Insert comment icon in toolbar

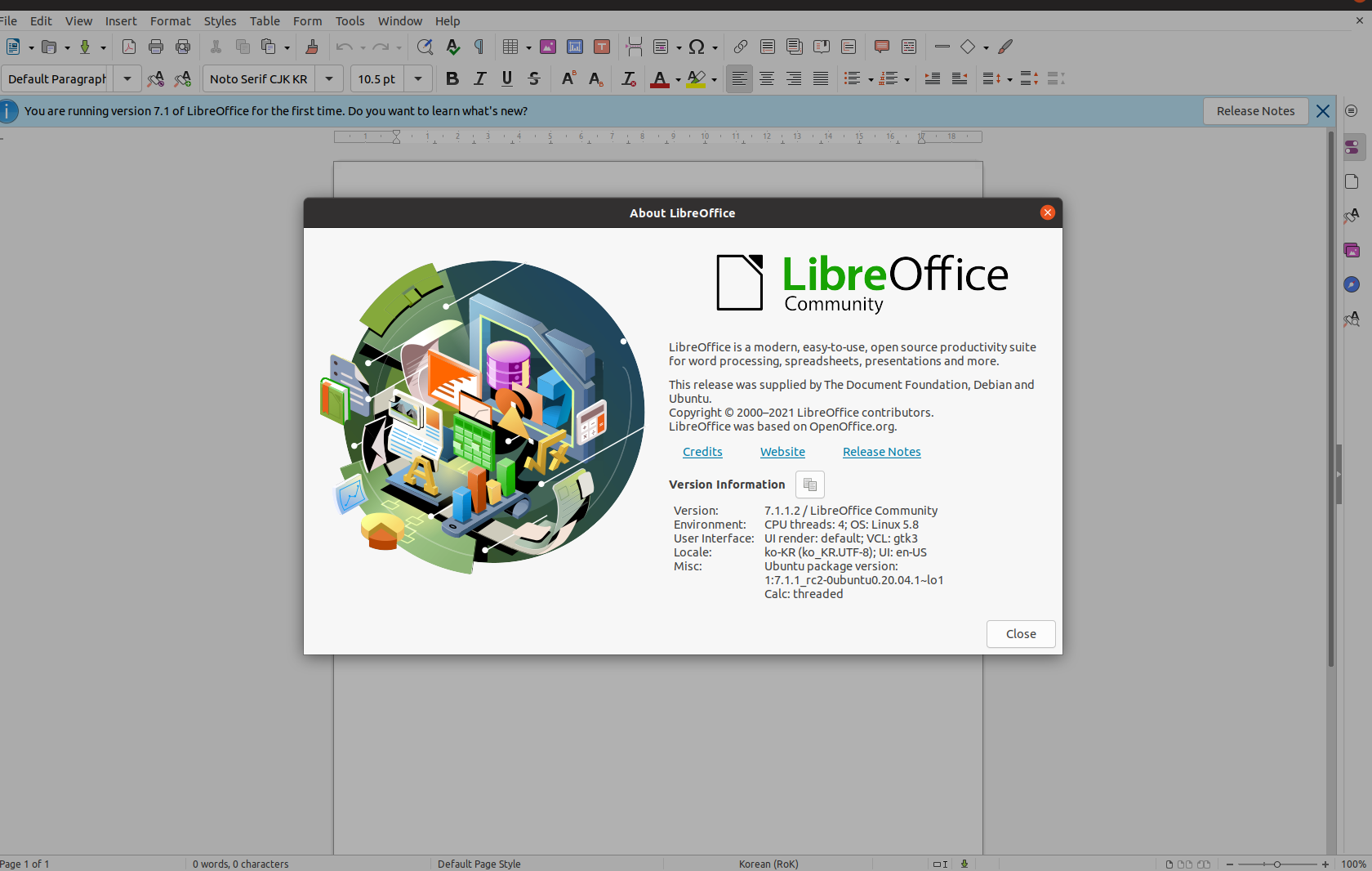tap(881, 47)
